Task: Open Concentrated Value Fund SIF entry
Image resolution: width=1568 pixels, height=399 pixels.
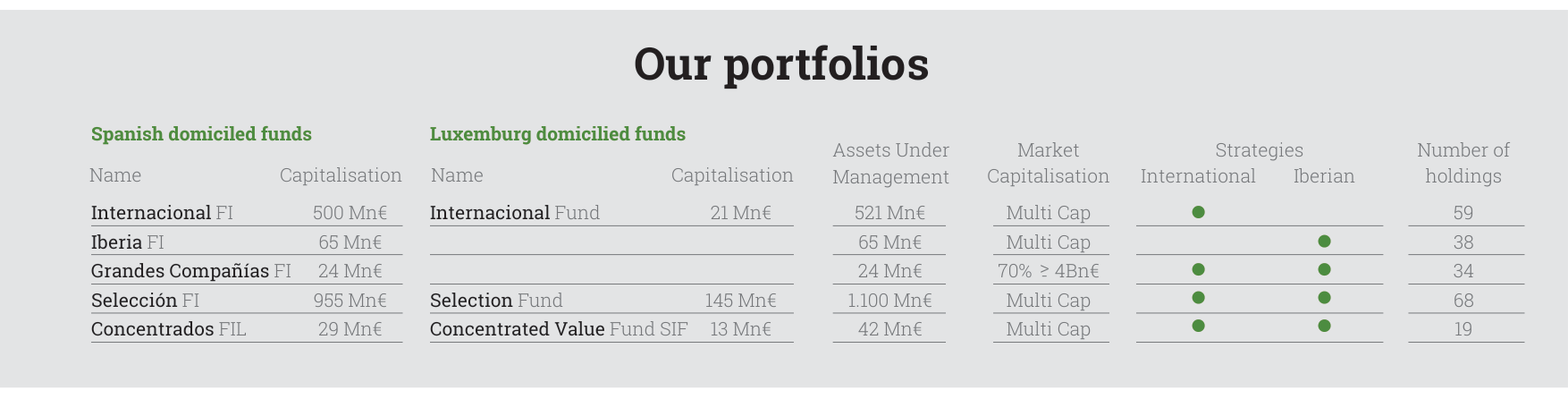Action: click(559, 329)
